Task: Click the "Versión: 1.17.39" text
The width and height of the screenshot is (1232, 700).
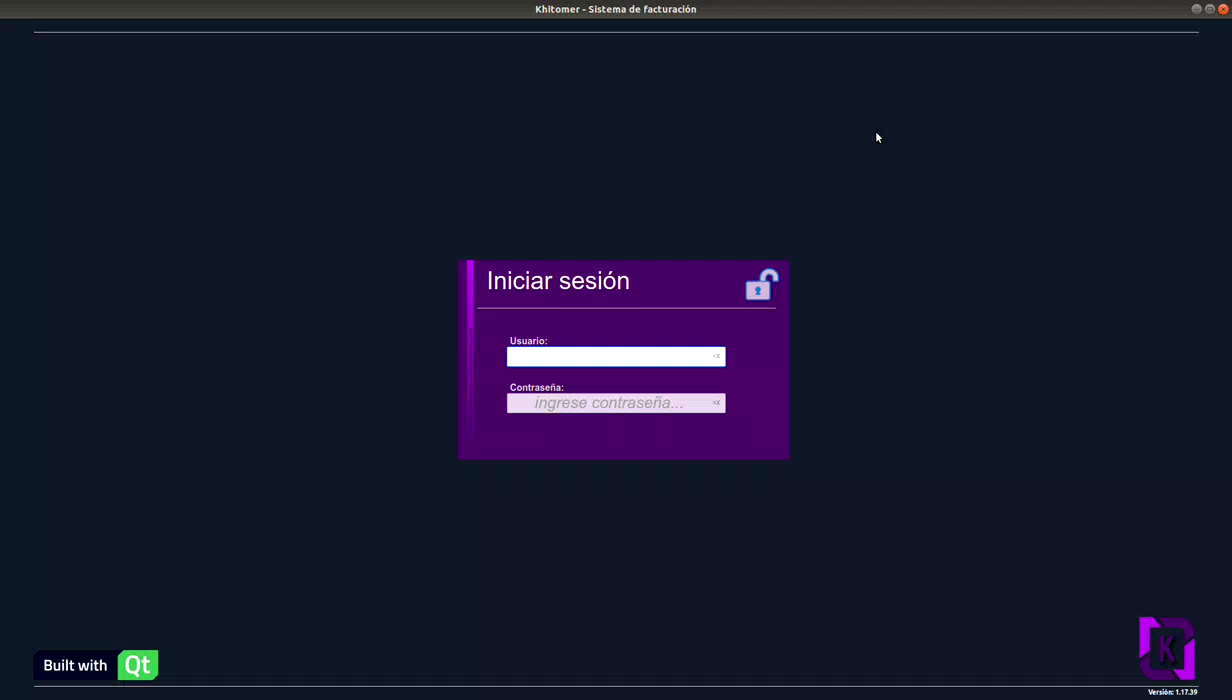Action: point(1172,692)
